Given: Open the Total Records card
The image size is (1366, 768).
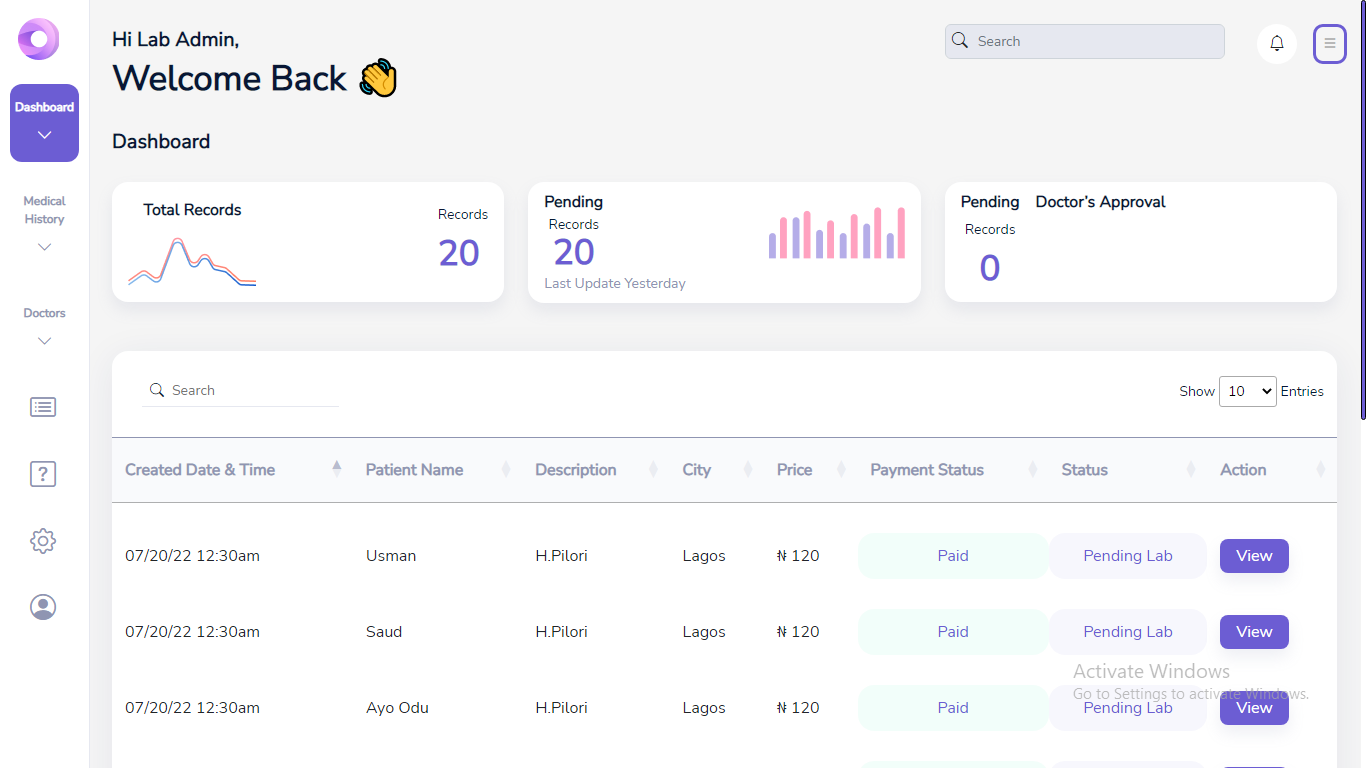Looking at the screenshot, I should tap(308, 242).
